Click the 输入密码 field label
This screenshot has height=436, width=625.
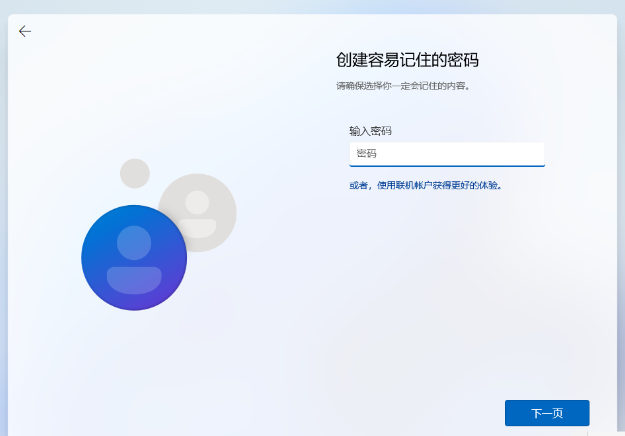click(369, 131)
